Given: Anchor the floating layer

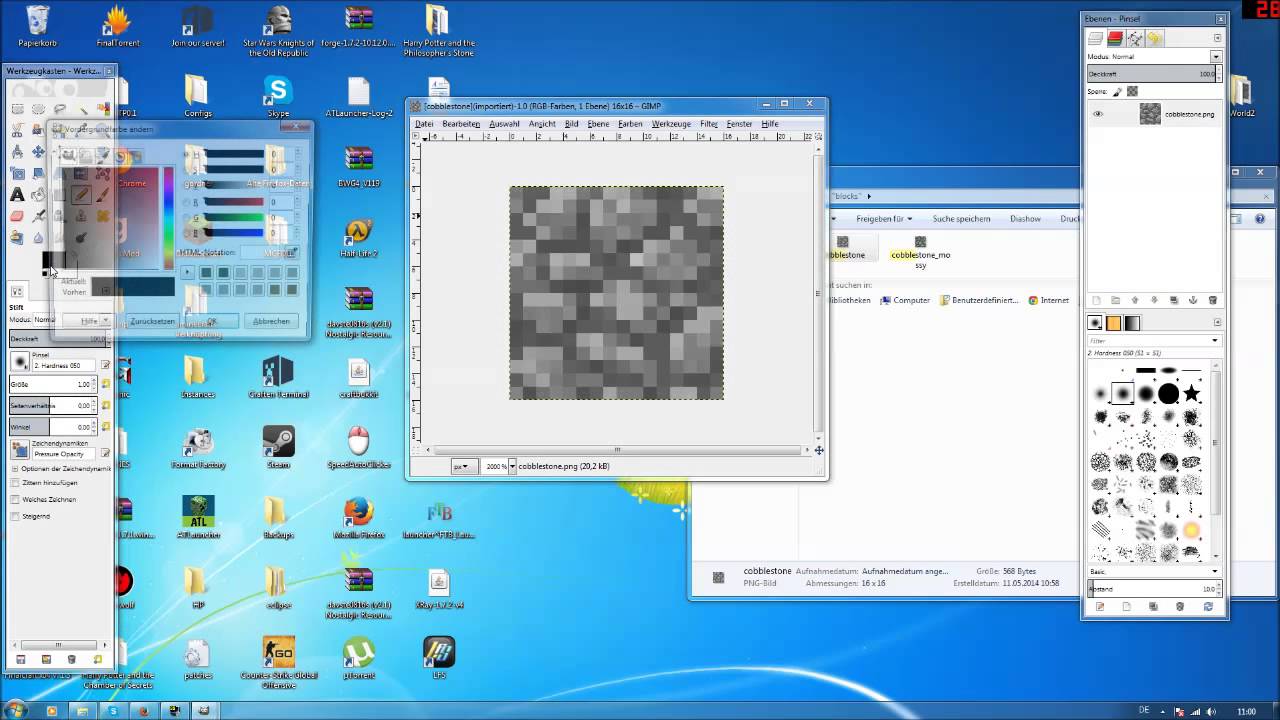Looking at the screenshot, I should (1193, 300).
